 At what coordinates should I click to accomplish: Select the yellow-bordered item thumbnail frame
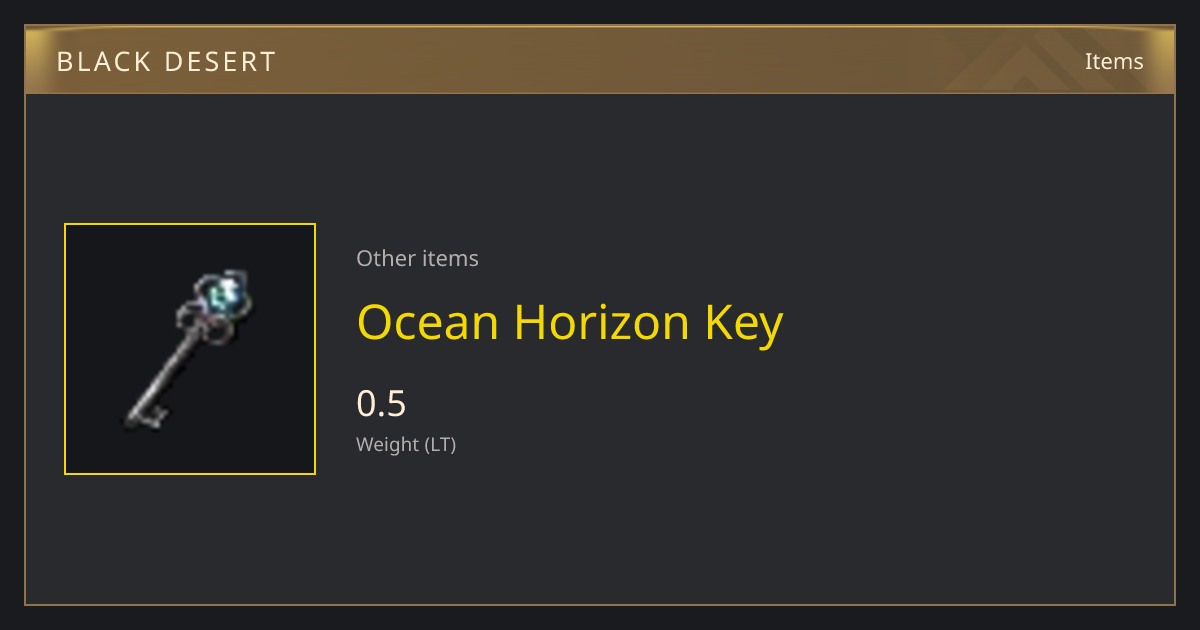[x=190, y=349]
